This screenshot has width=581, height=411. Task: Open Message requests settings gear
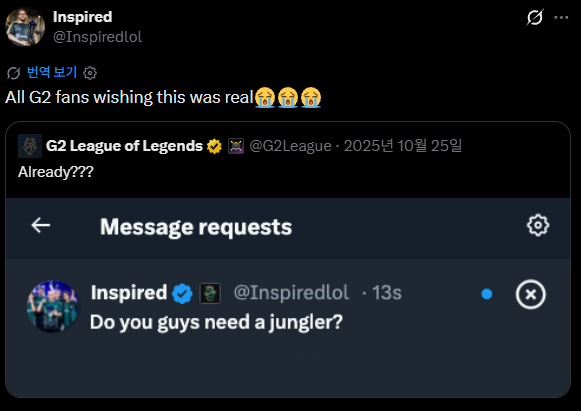538,225
